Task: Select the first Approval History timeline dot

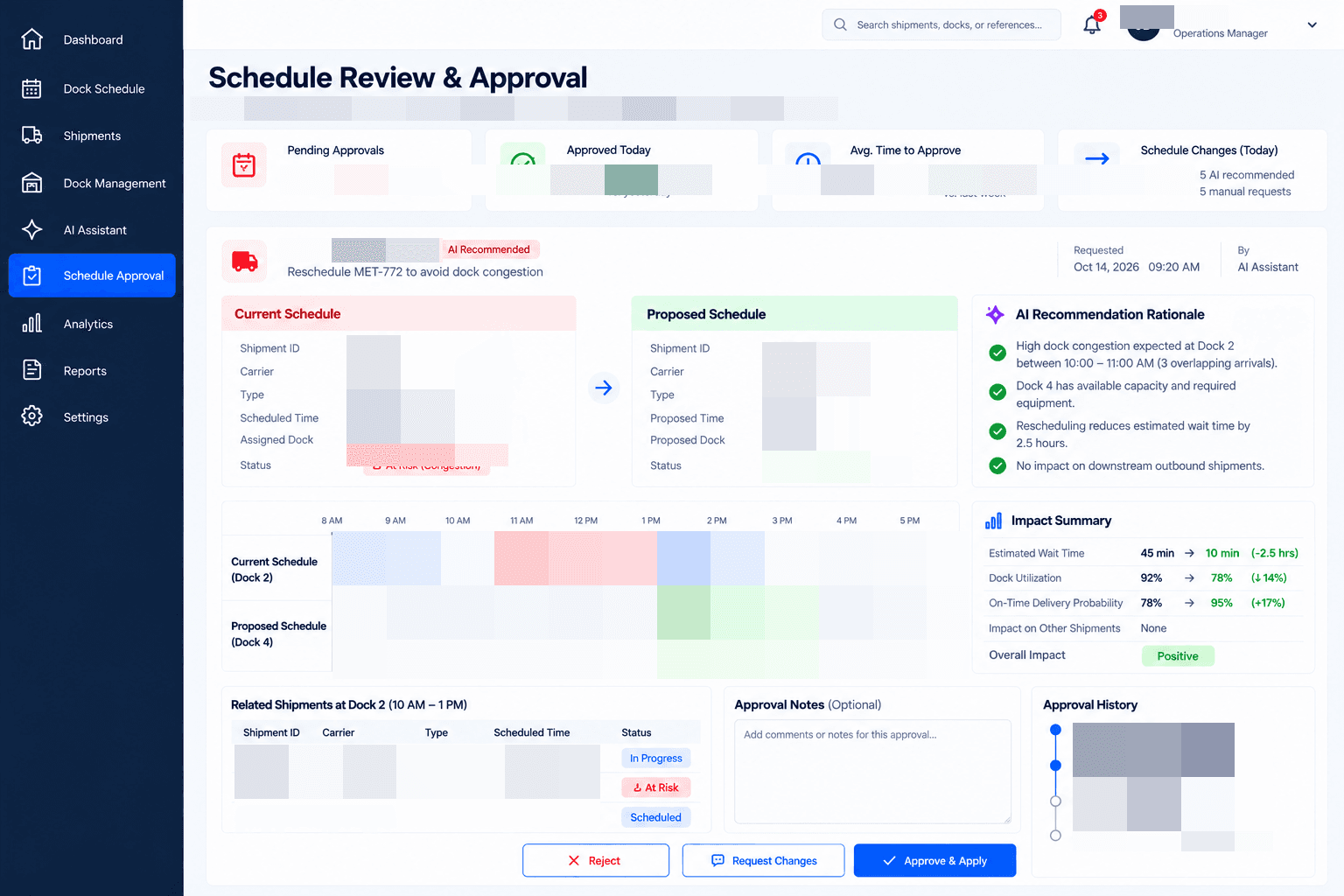Action: tap(1055, 730)
